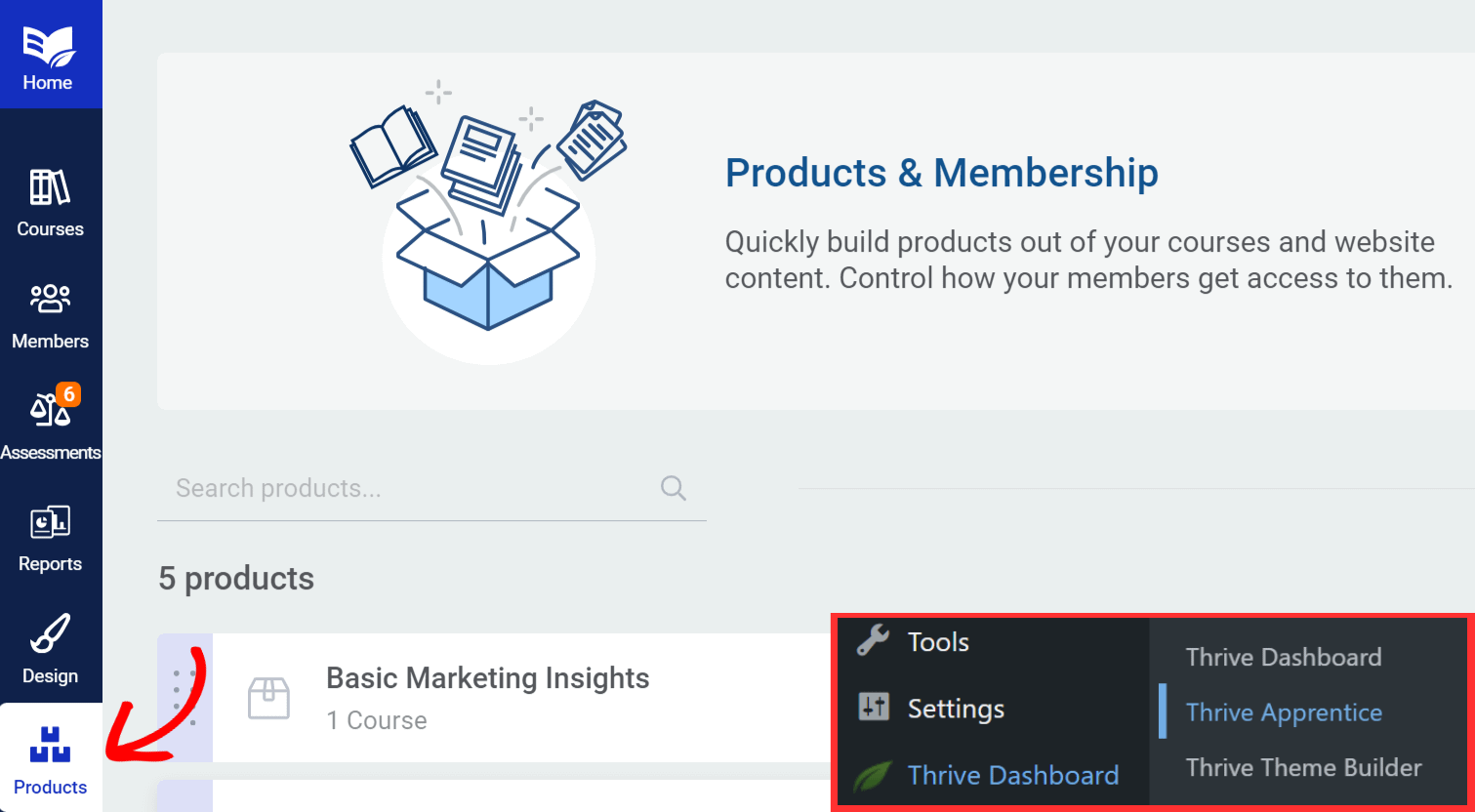Click the search magnifier icon

point(674,488)
